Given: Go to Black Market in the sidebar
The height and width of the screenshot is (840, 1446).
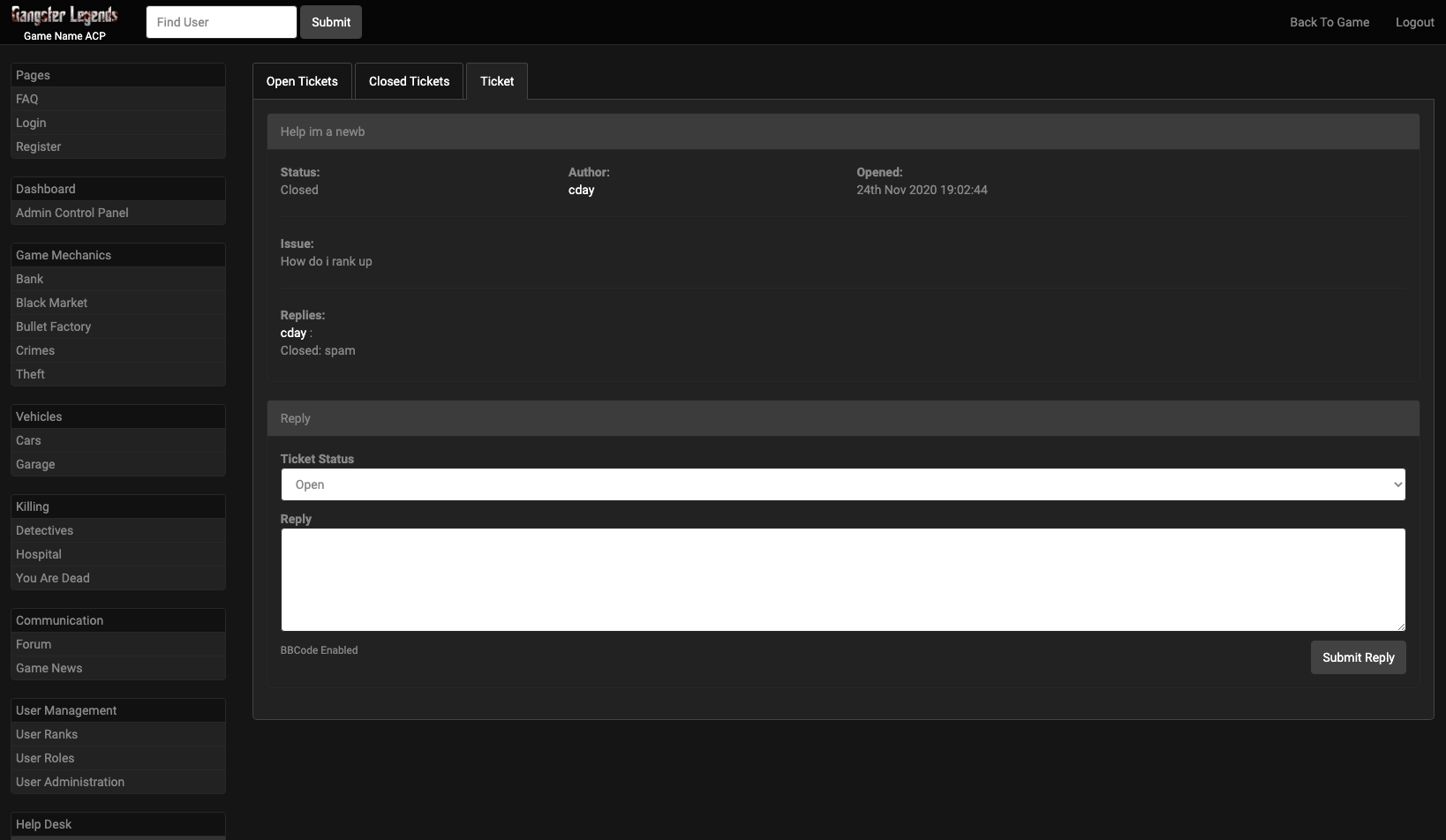Looking at the screenshot, I should (51, 303).
